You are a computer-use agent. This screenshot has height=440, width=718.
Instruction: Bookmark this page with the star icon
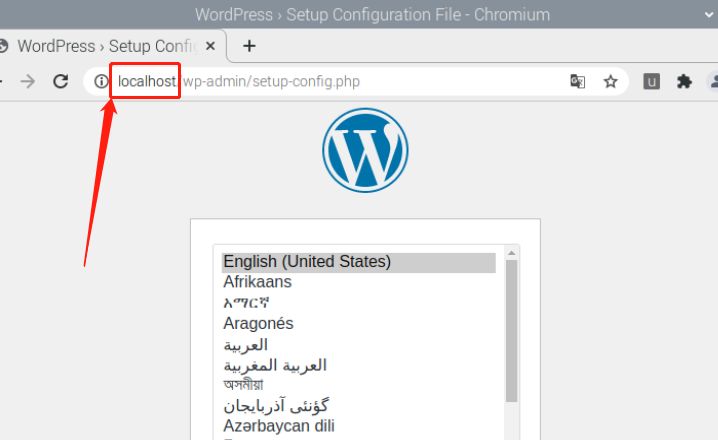[610, 81]
